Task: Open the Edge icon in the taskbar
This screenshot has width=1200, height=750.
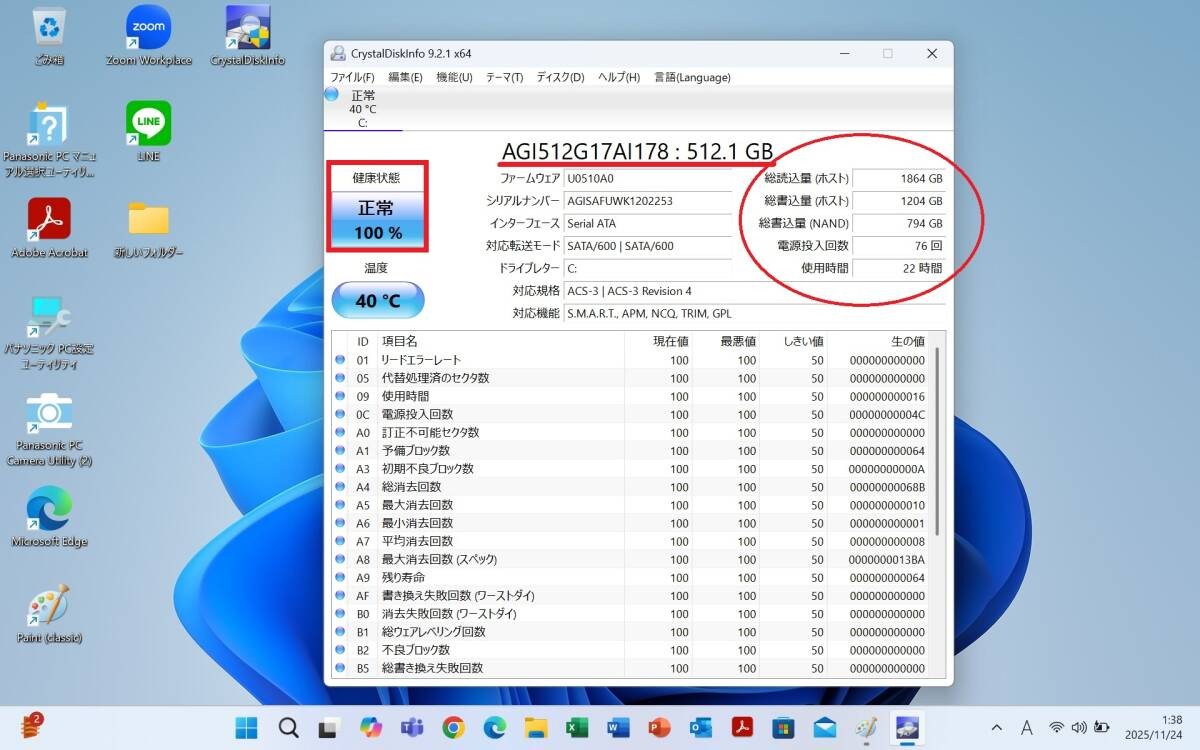Action: coord(495,728)
